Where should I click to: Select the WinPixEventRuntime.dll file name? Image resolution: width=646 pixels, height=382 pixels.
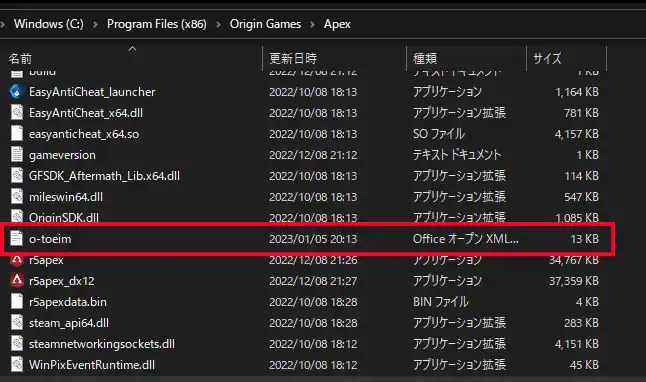click(x=92, y=365)
